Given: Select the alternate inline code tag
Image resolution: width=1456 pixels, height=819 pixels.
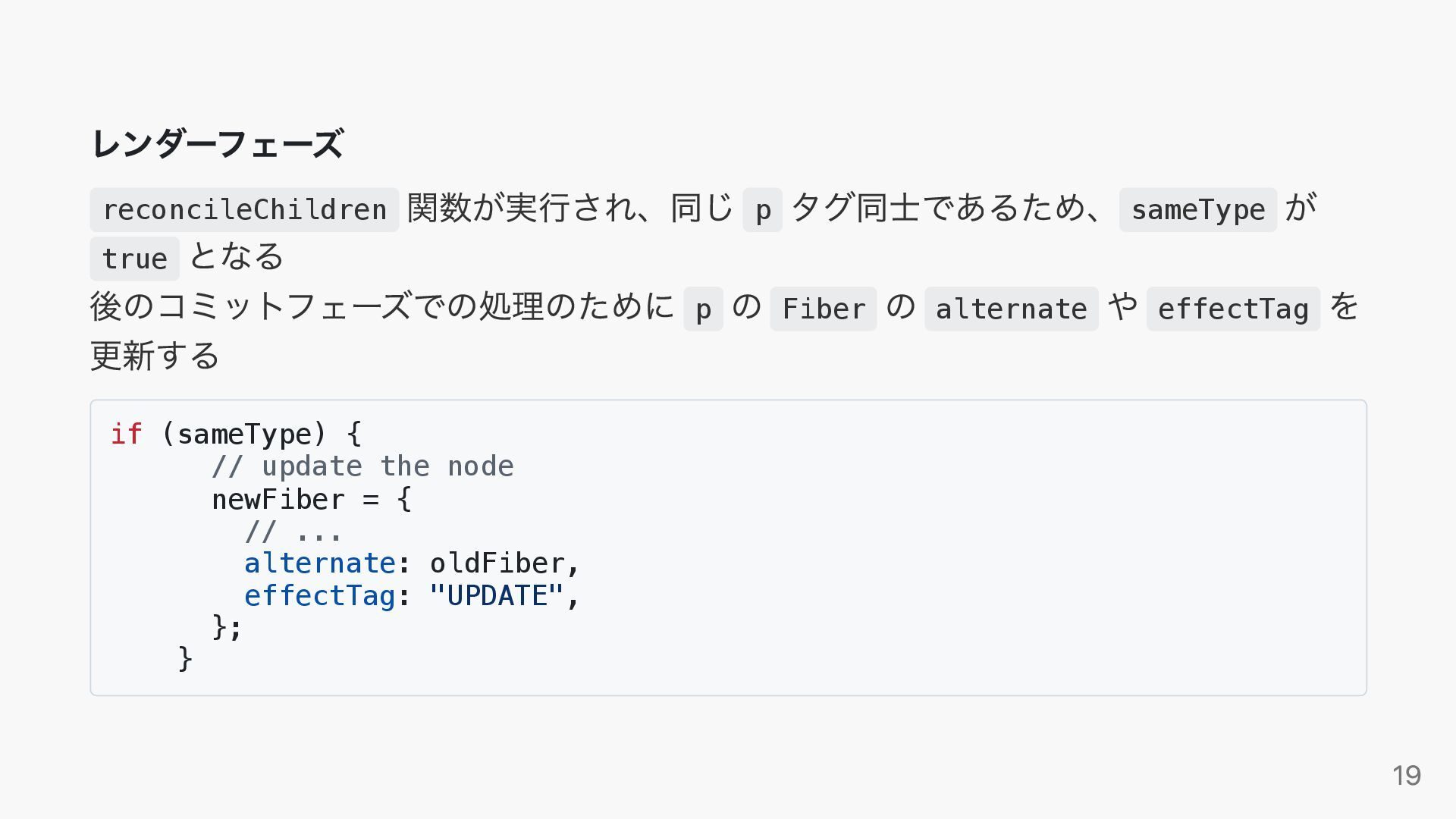Looking at the screenshot, I should tap(1012, 309).
